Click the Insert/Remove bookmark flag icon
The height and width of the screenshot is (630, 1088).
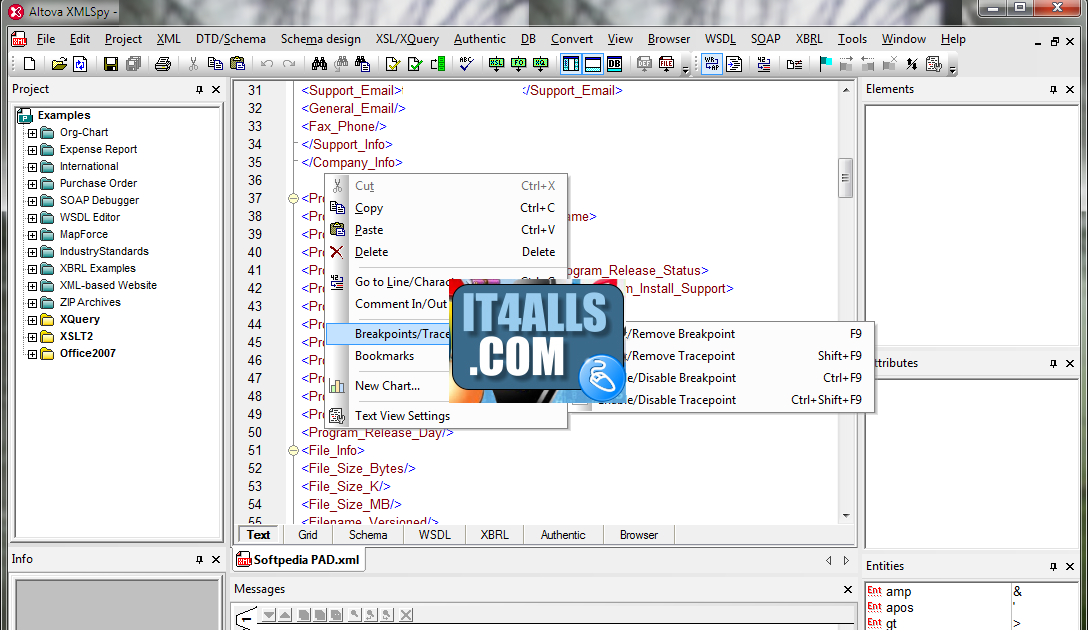tap(824, 64)
